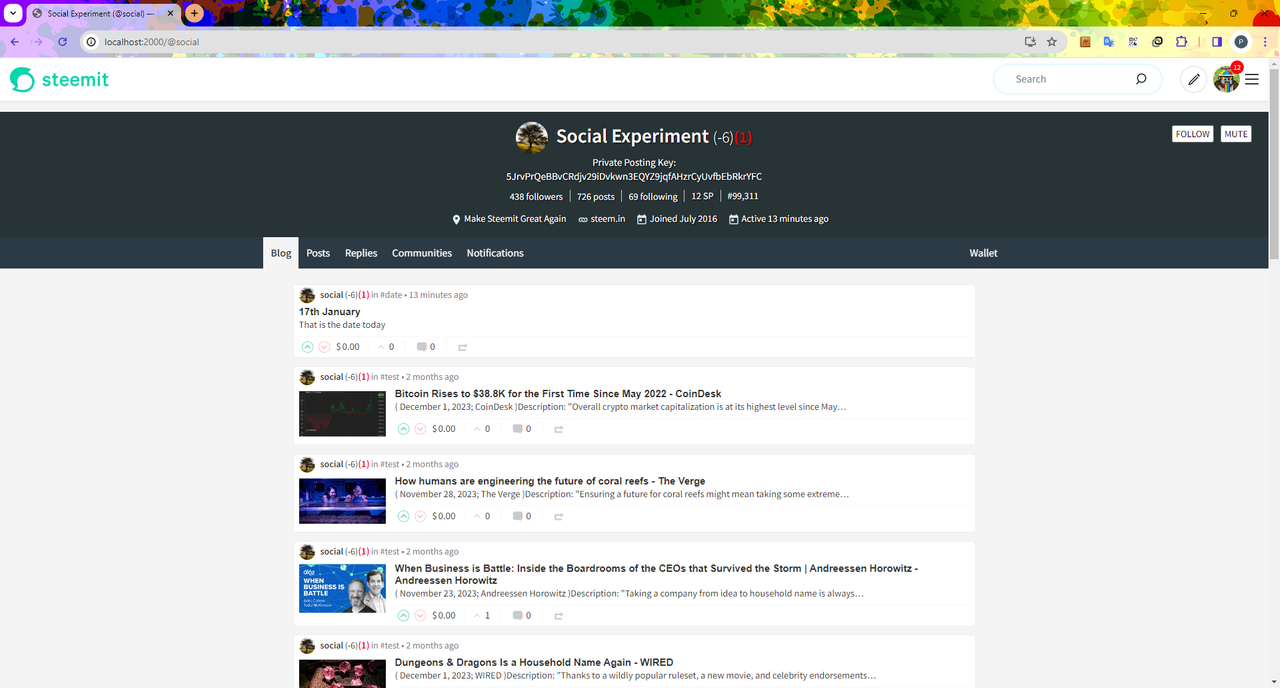
Task: Open comments icon on 17th January post
Action: [421, 347]
